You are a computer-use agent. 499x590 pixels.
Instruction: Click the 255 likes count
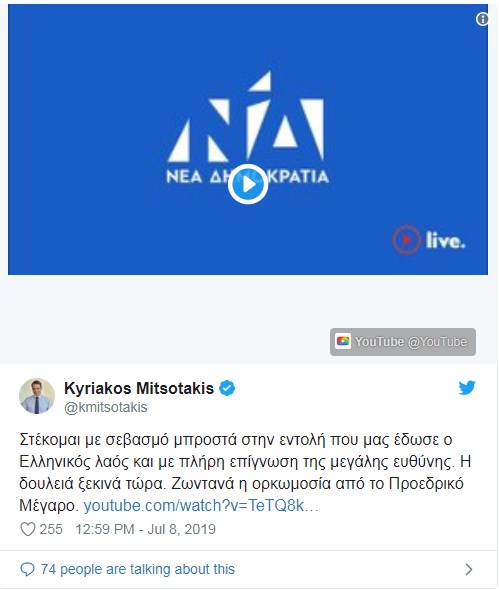point(51,529)
